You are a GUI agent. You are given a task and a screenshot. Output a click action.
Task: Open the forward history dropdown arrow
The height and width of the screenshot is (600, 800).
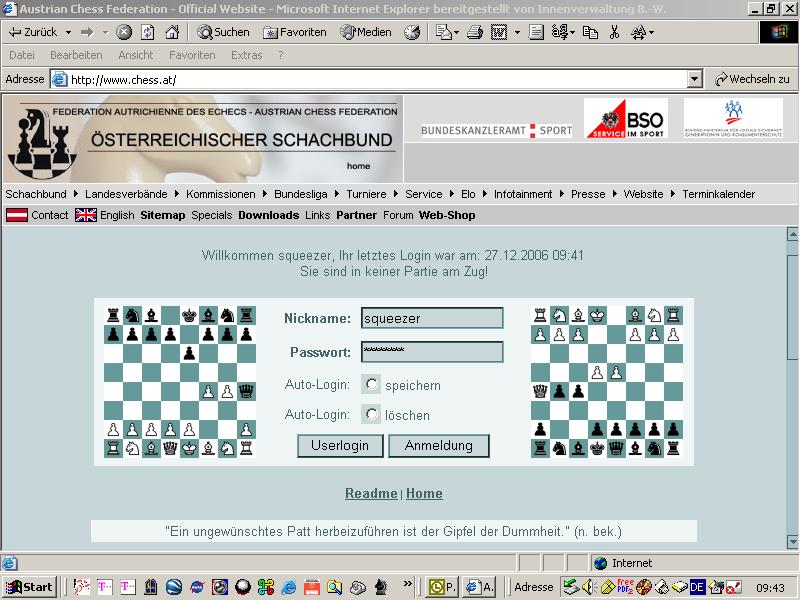[105, 33]
